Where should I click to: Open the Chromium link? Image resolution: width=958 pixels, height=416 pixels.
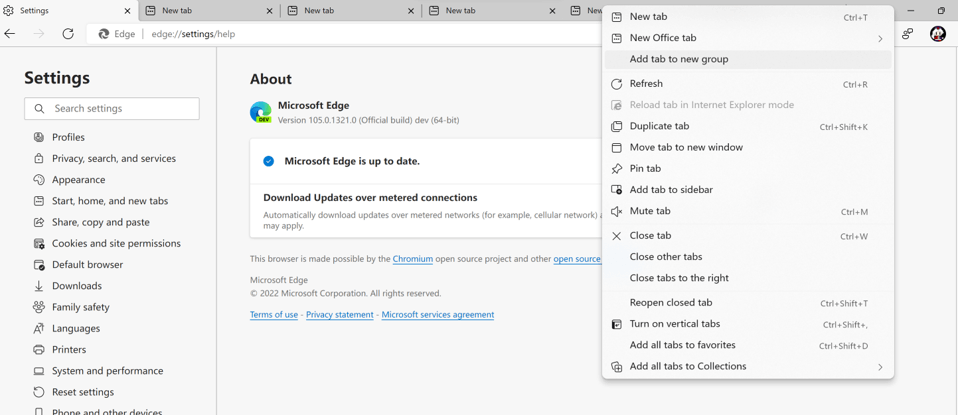[x=412, y=259]
